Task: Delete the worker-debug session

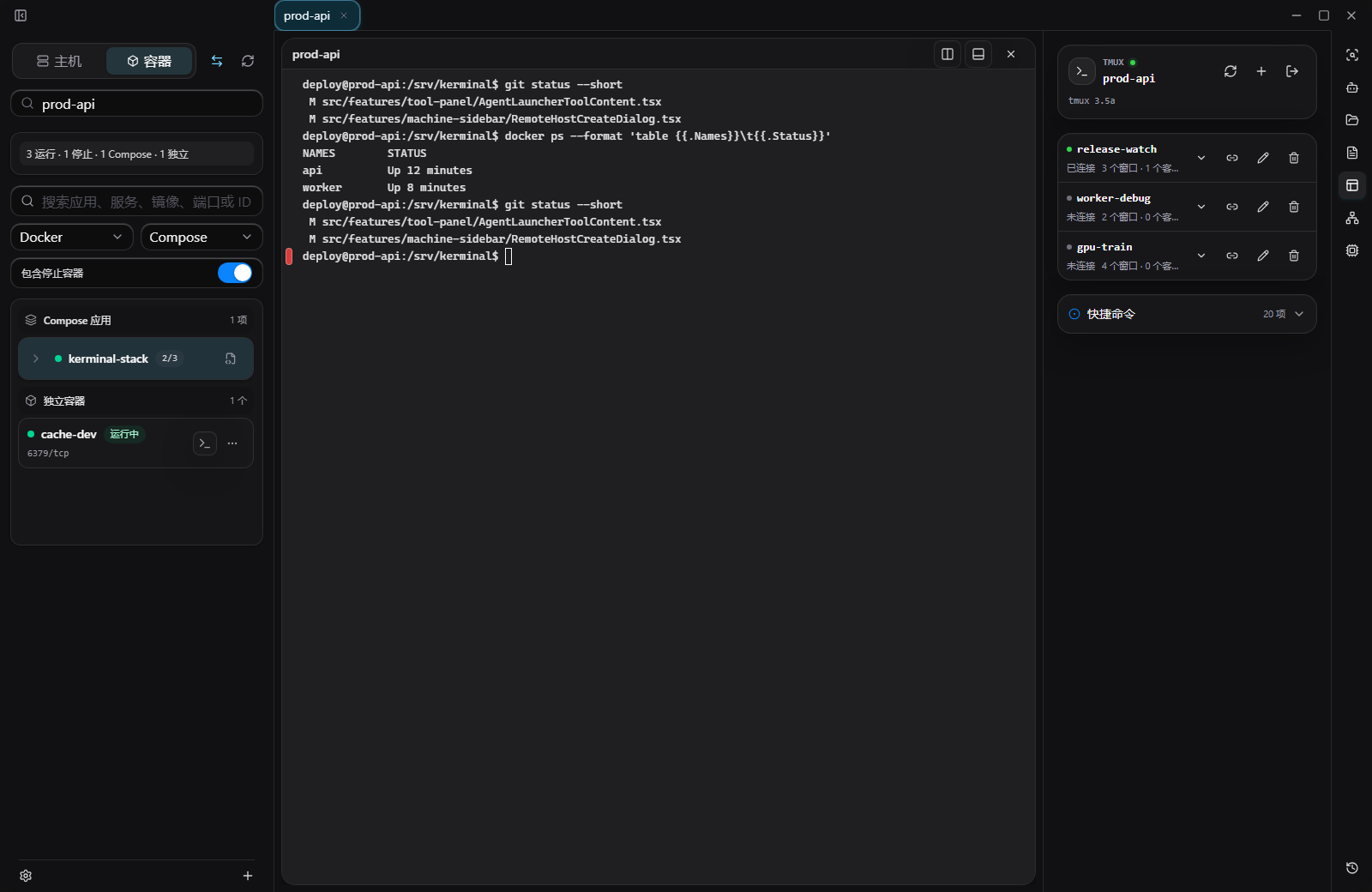Action: 1294,207
